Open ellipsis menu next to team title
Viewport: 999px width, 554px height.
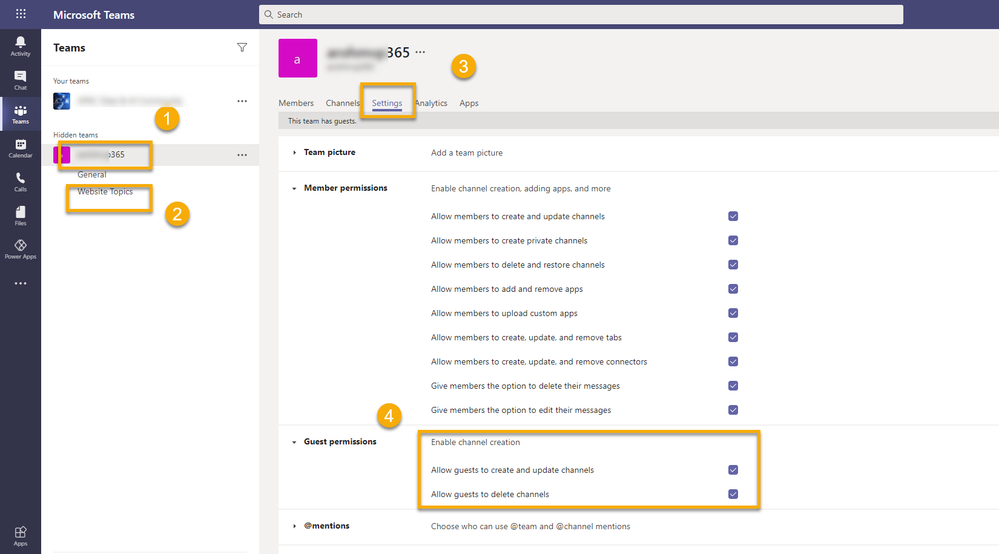(420, 52)
